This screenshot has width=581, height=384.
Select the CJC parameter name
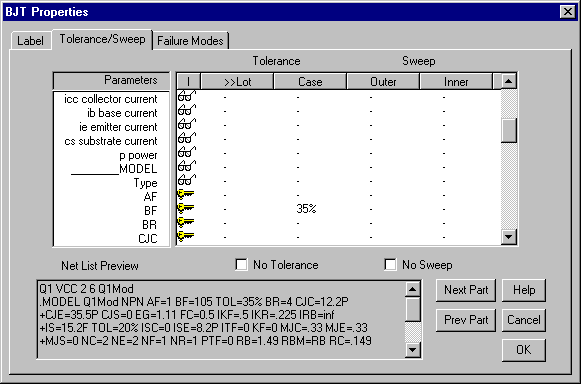(x=148, y=239)
